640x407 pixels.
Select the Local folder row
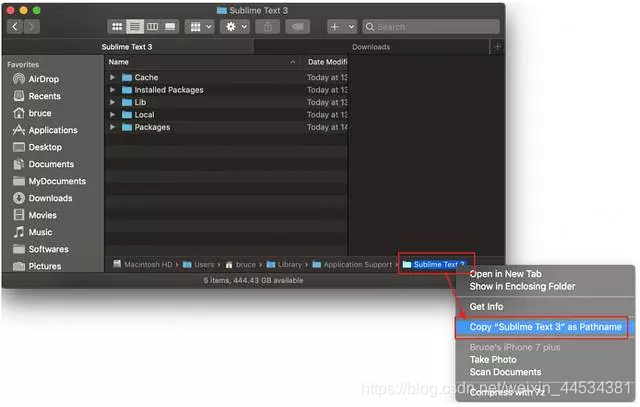tap(227, 115)
